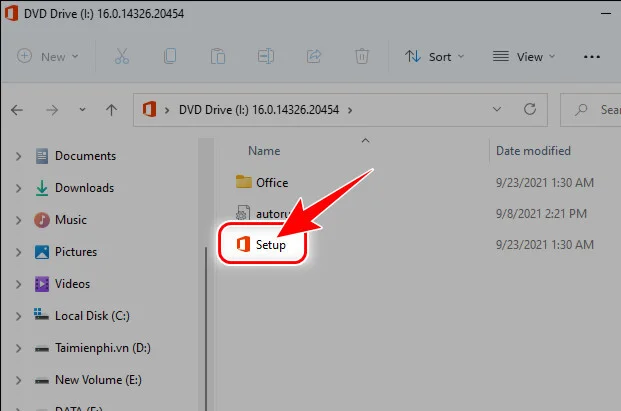Open the Sort dropdown menu
This screenshot has width=621, height=411.
(x=434, y=57)
